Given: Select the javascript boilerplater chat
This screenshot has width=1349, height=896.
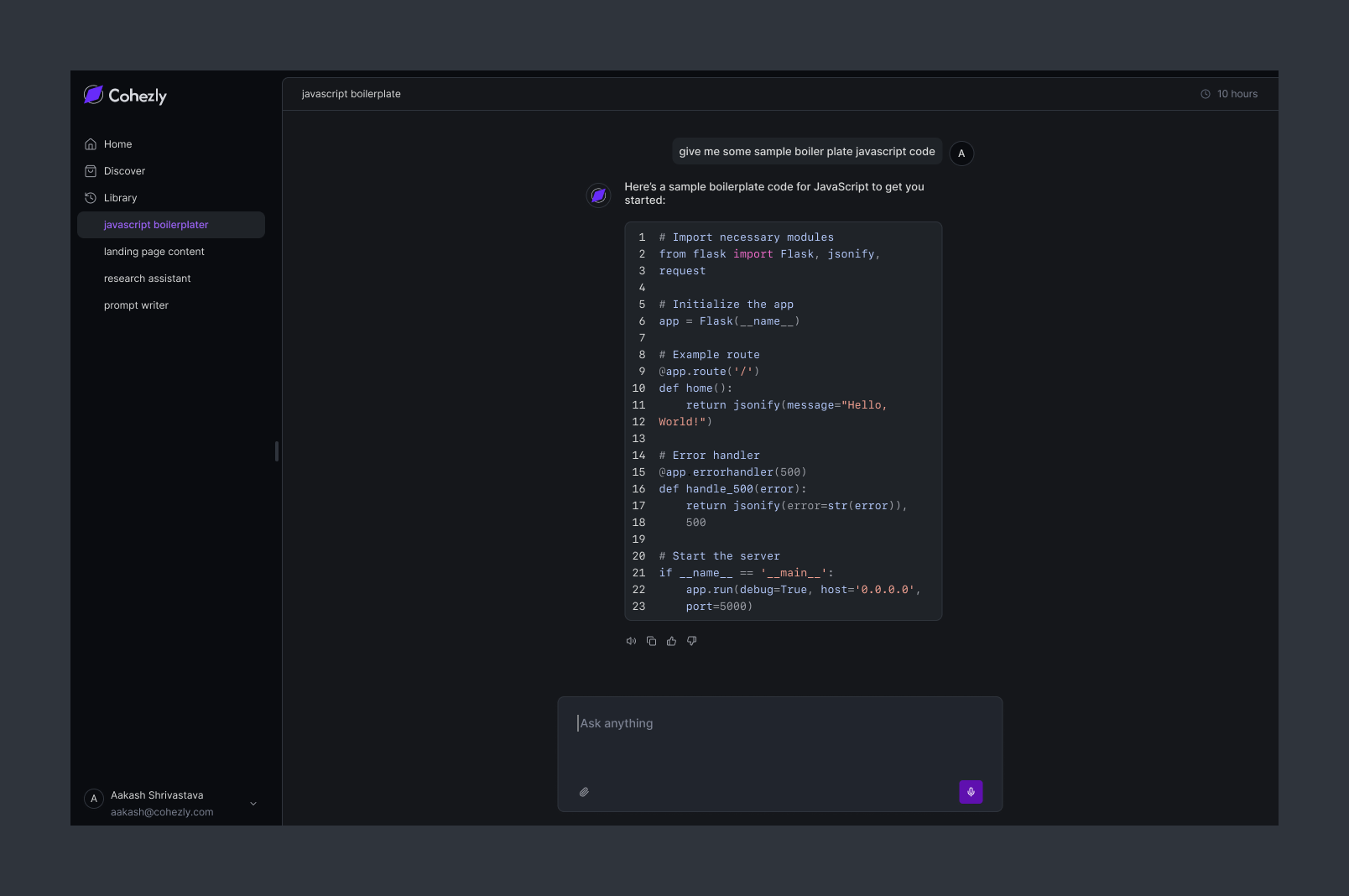Looking at the screenshot, I should tap(156, 225).
